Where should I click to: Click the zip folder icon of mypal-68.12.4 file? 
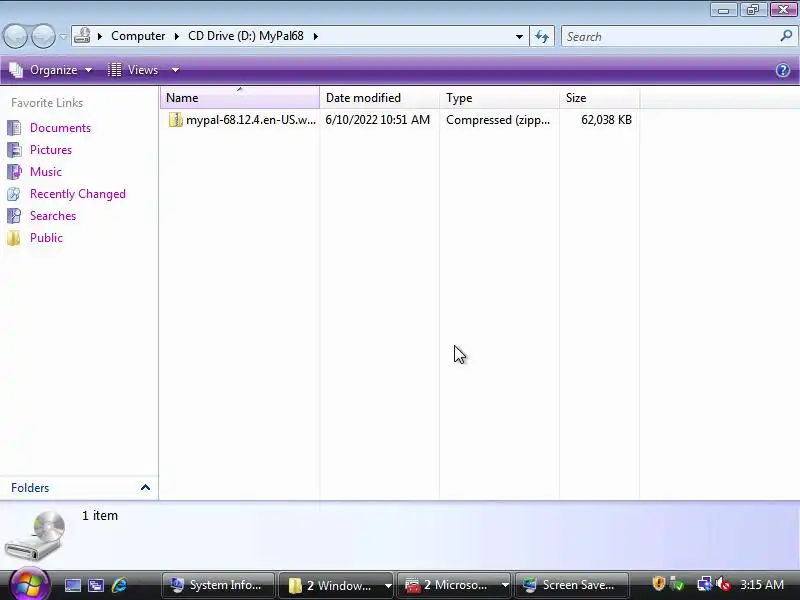(176, 120)
